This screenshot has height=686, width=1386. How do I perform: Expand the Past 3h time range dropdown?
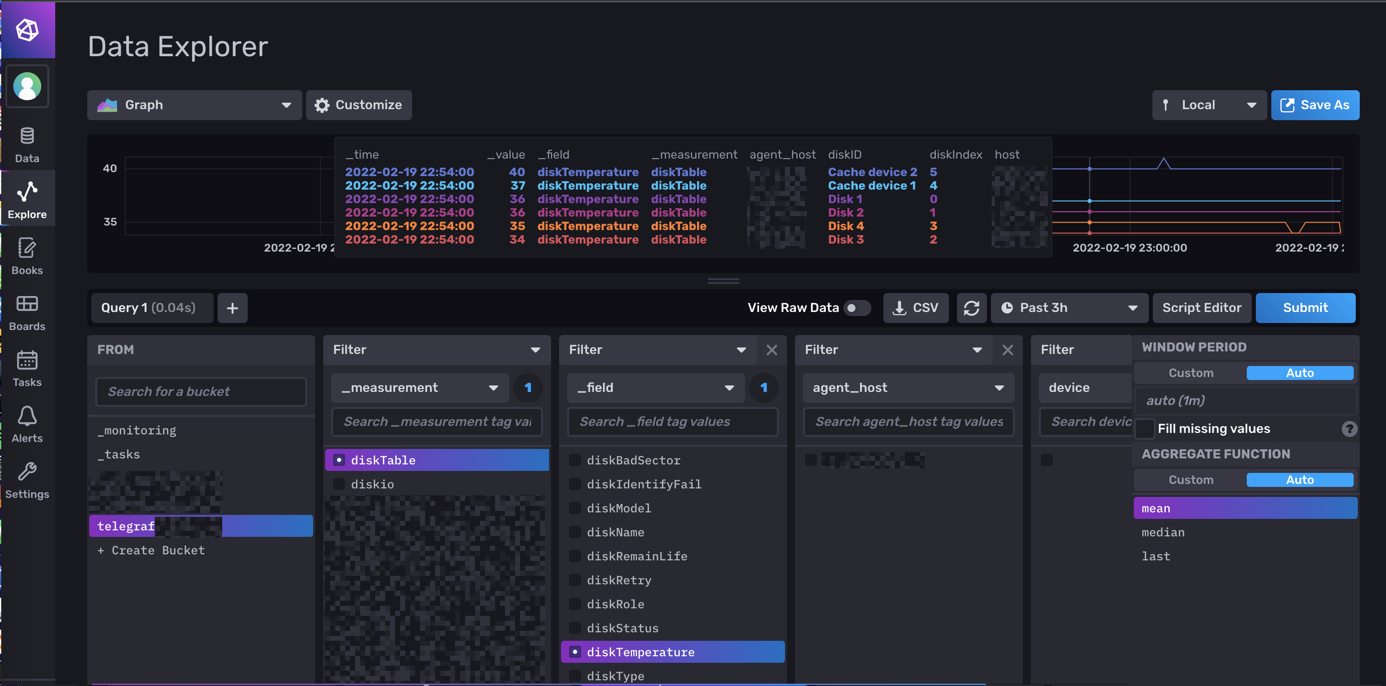pyautogui.click(x=1069, y=308)
